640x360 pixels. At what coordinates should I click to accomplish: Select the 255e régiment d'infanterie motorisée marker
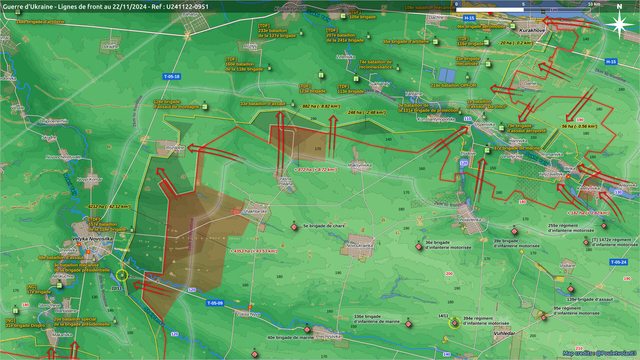604,226
